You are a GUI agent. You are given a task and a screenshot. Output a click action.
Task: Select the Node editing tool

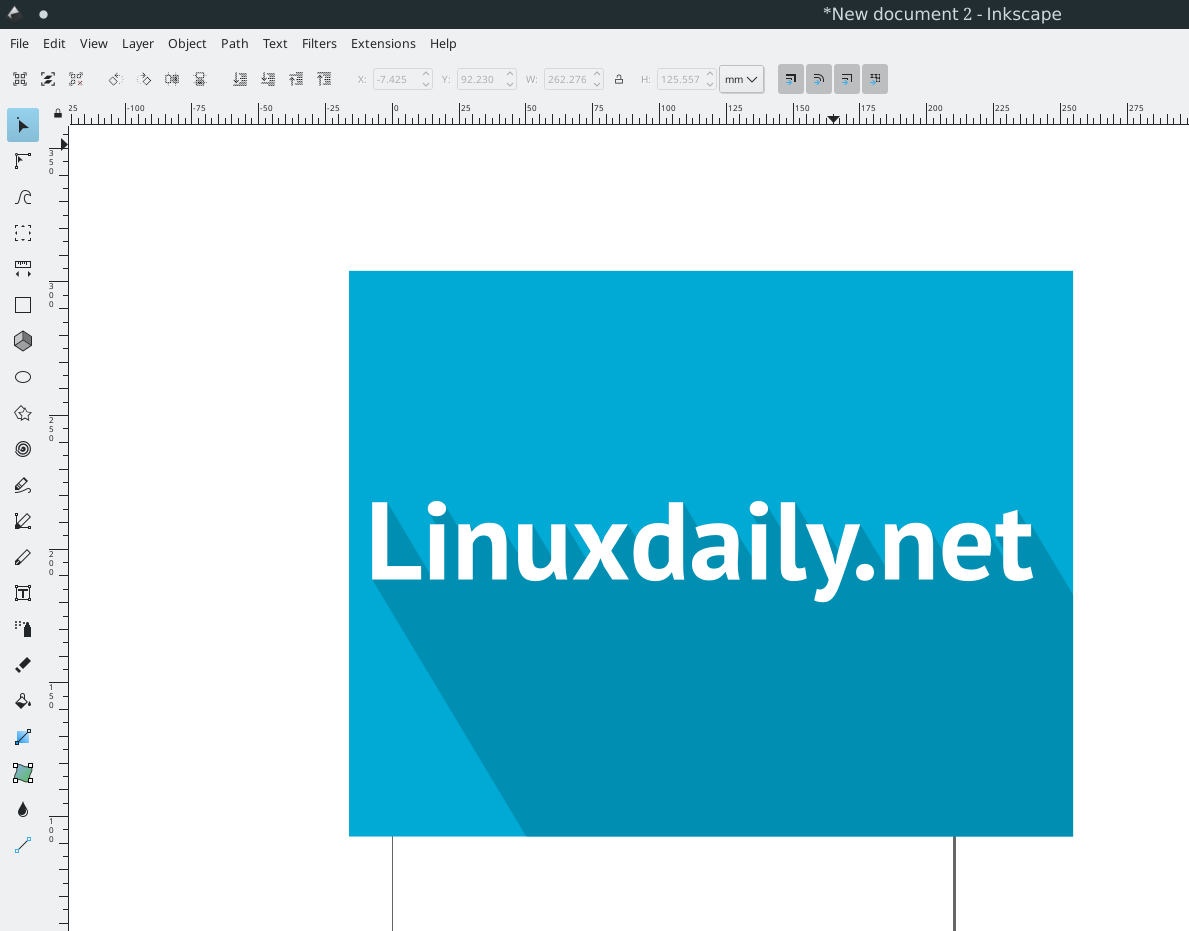(22, 161)
